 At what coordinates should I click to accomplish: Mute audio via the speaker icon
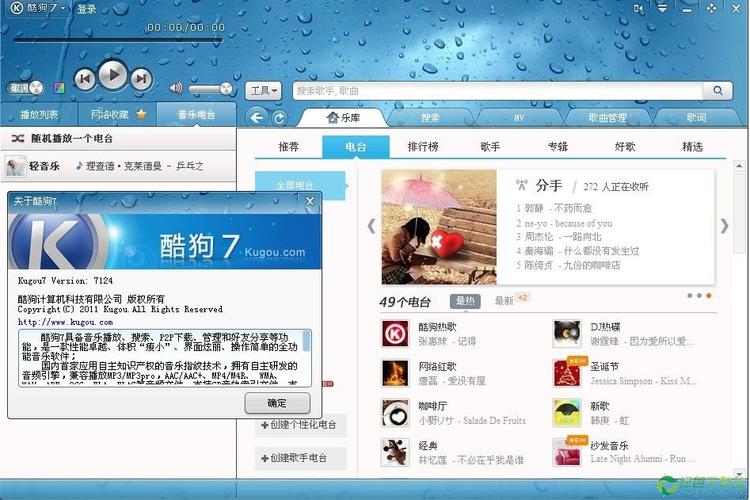tap(176, 89)
